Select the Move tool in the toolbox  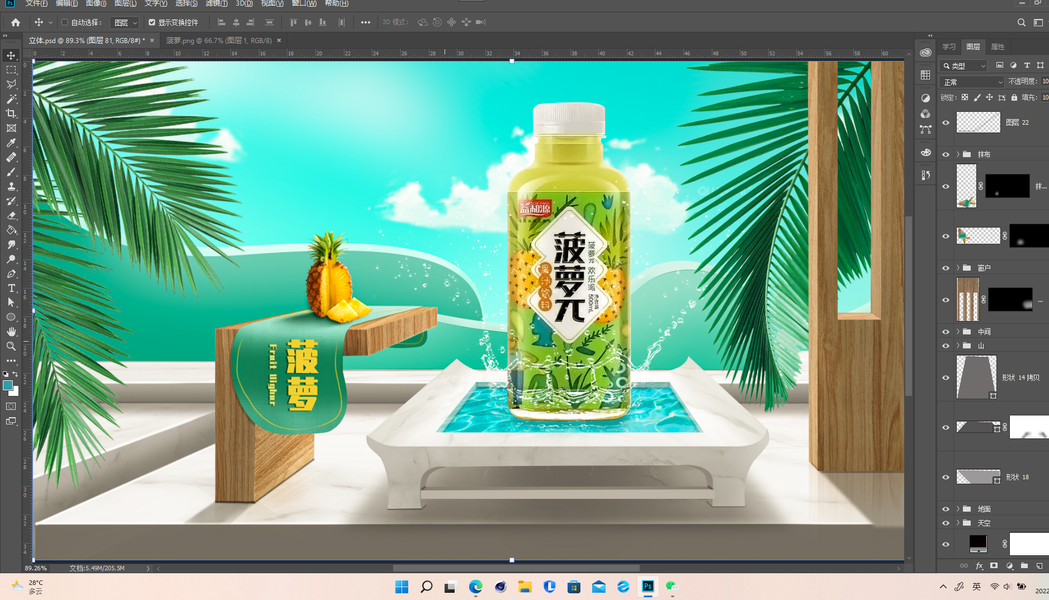(x=11, y=56)
